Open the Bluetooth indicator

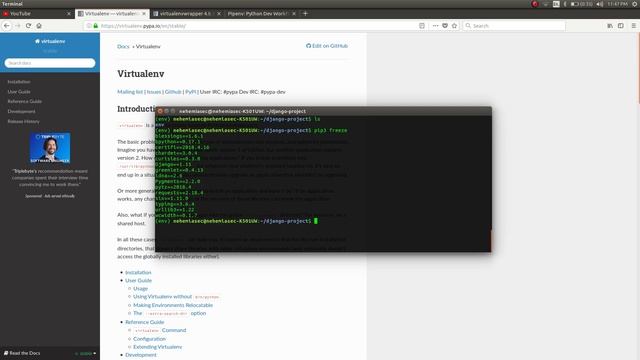pyautogui.click(x=565, y=4)
